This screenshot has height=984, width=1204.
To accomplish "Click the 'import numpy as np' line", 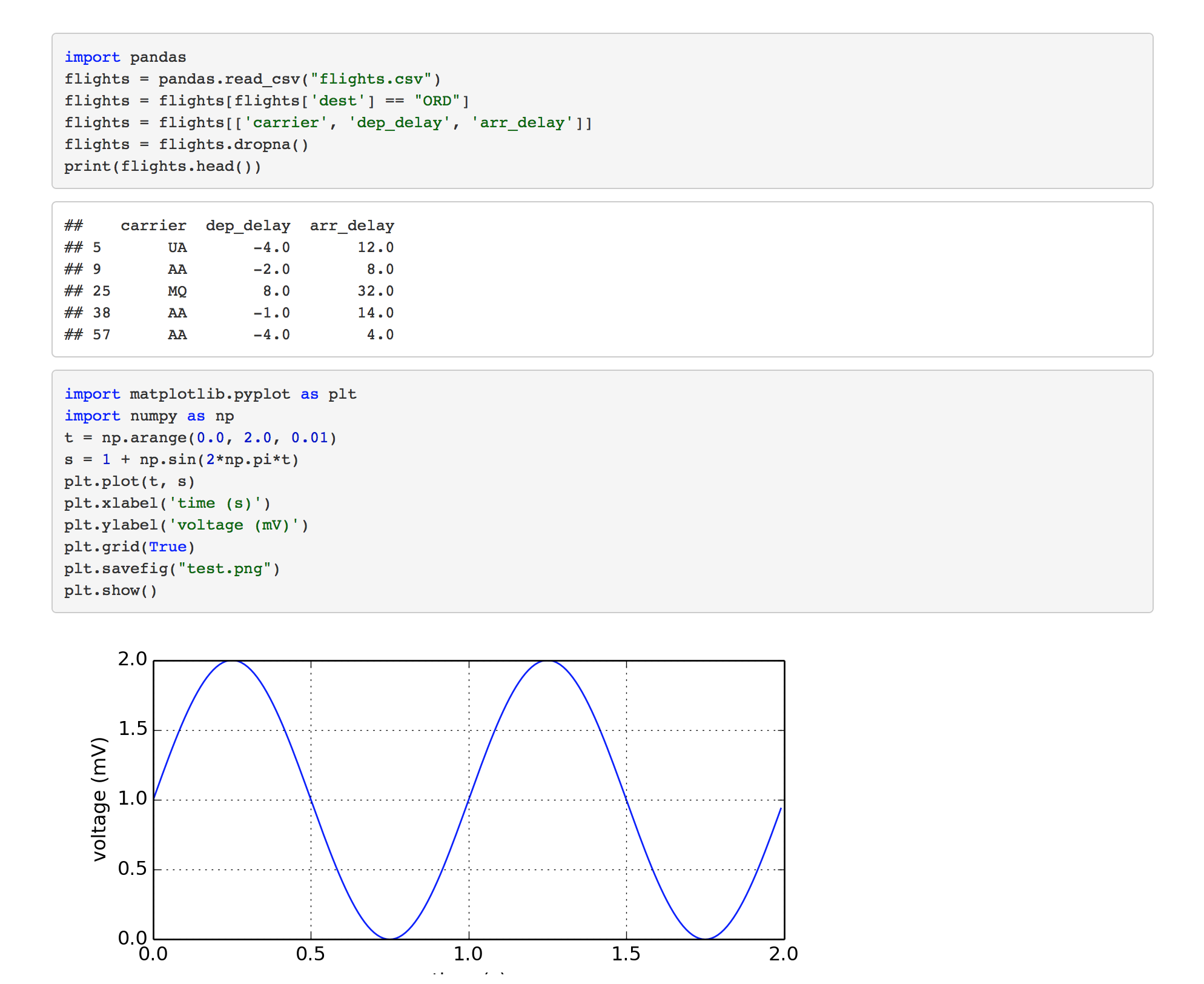I will [x=149, y=416].
